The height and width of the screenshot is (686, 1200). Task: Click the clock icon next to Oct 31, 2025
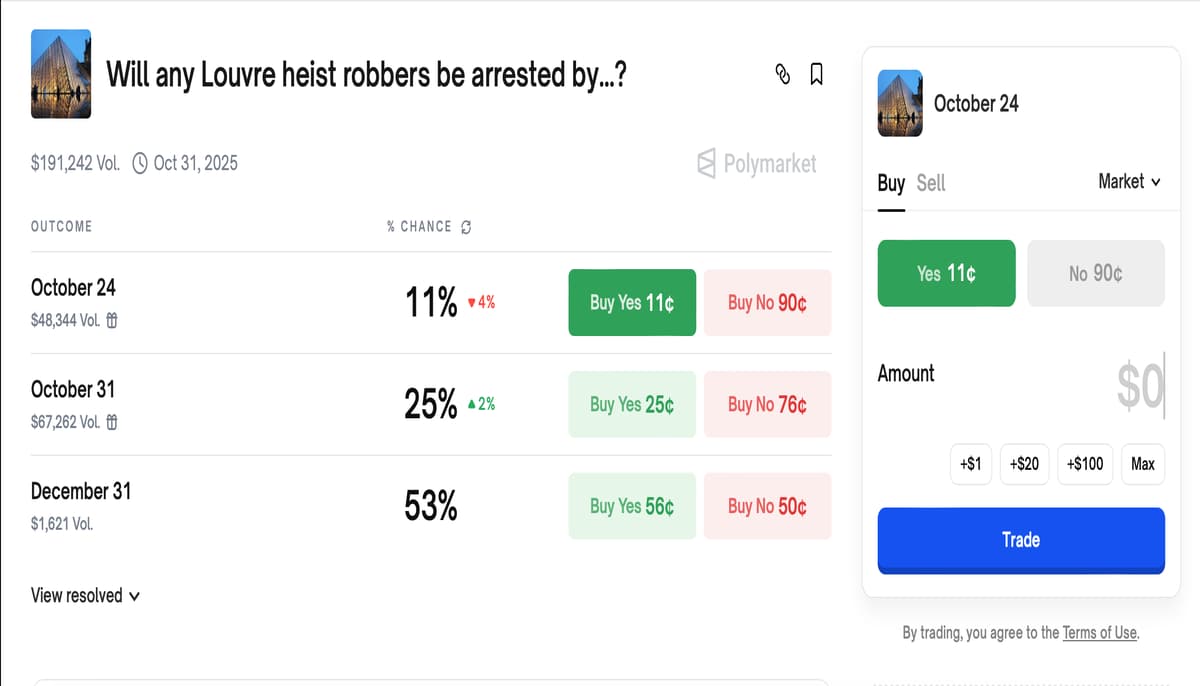tap(140, 163)
